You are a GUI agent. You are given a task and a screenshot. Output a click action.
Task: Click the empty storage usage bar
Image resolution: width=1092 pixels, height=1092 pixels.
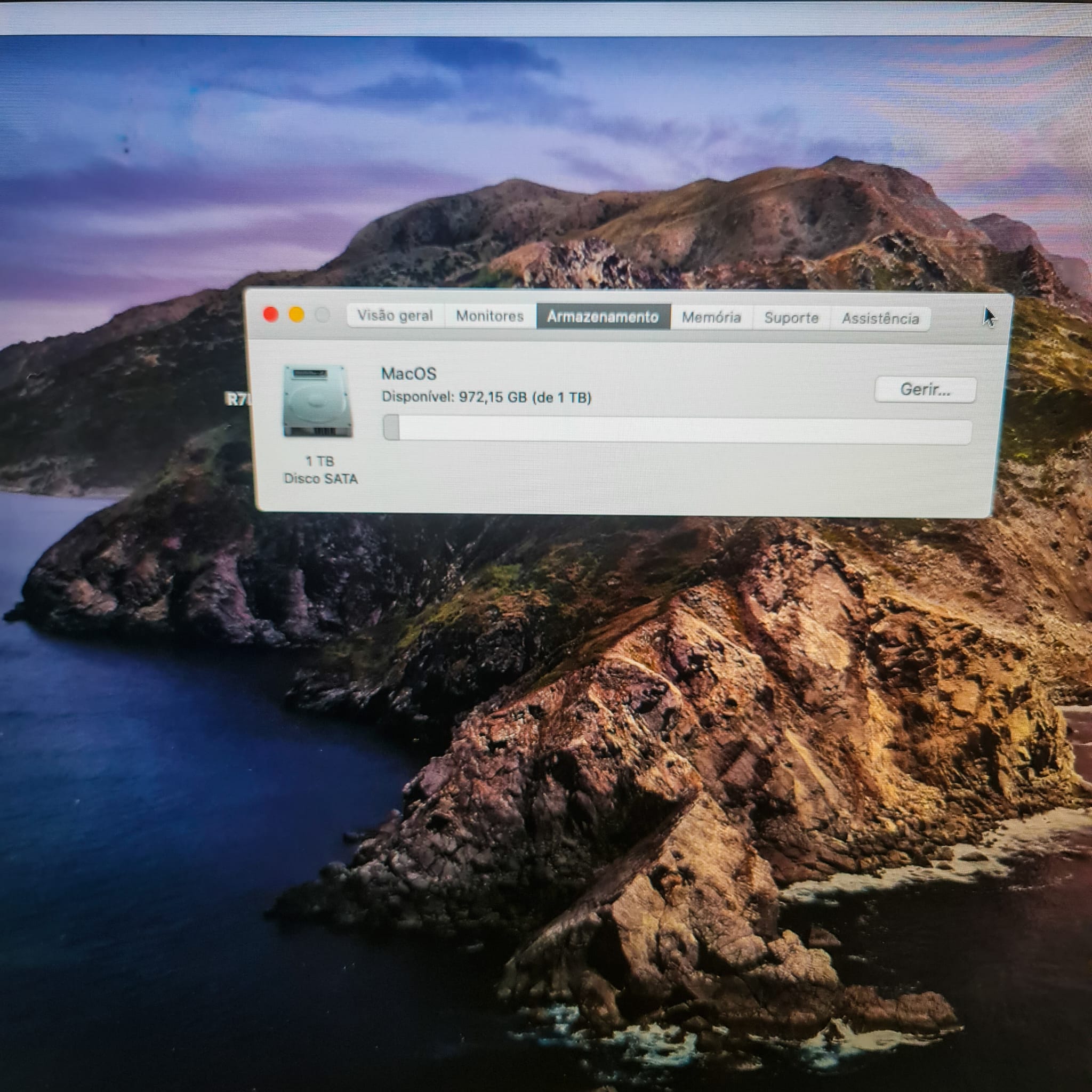[678, 431]
